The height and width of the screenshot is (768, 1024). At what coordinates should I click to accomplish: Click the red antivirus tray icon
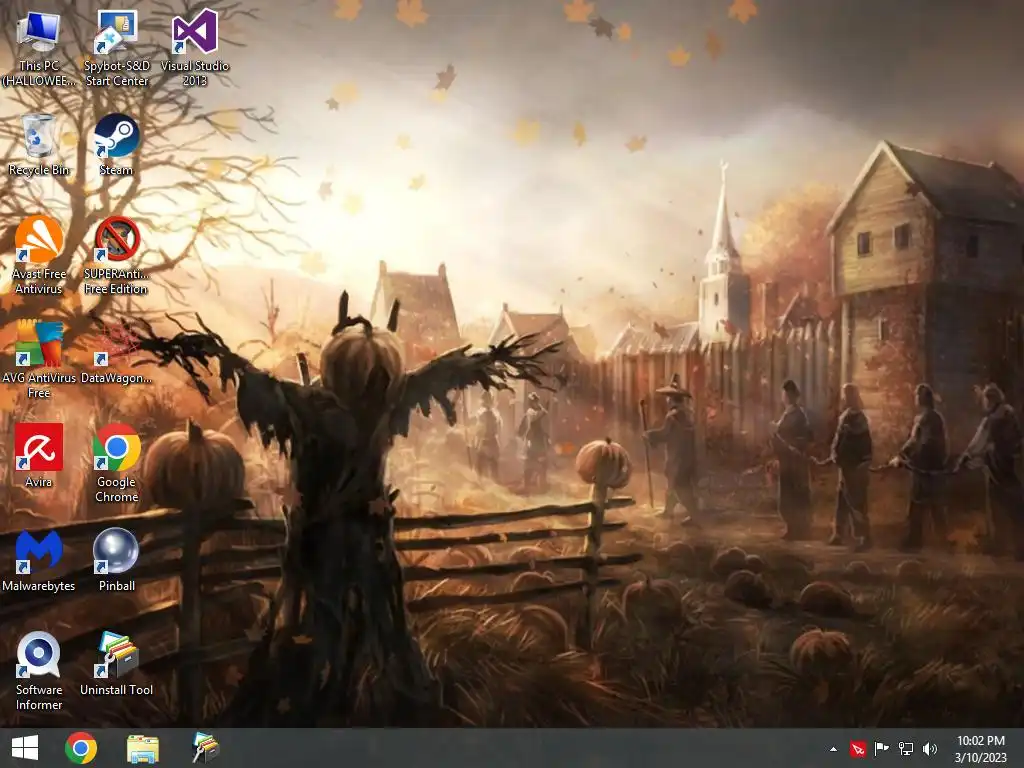857,749
